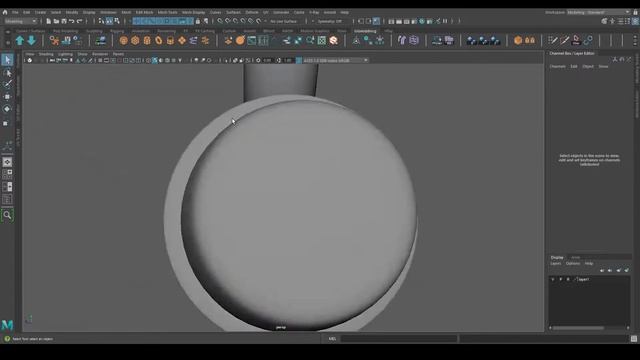Activate the Rotate tool in toolbox

pyautogui.click(x=7, y=109)
